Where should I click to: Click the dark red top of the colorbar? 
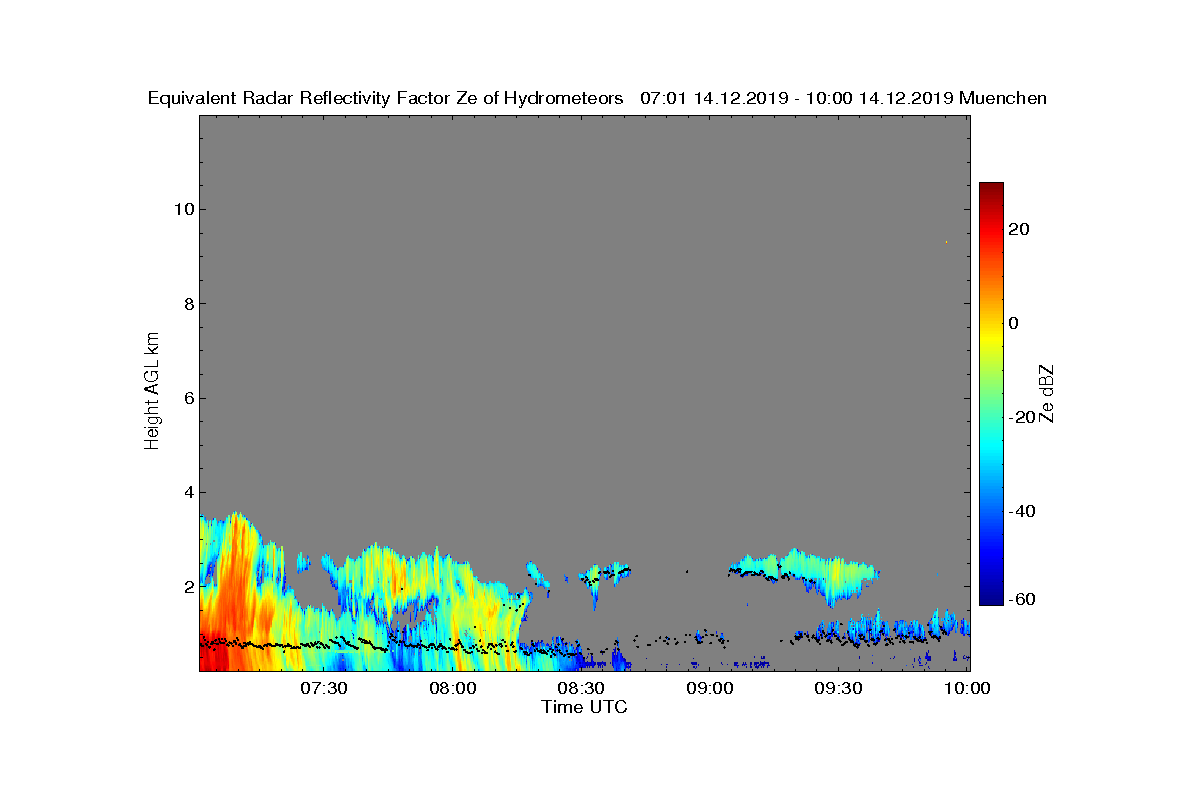pos(991,187)
